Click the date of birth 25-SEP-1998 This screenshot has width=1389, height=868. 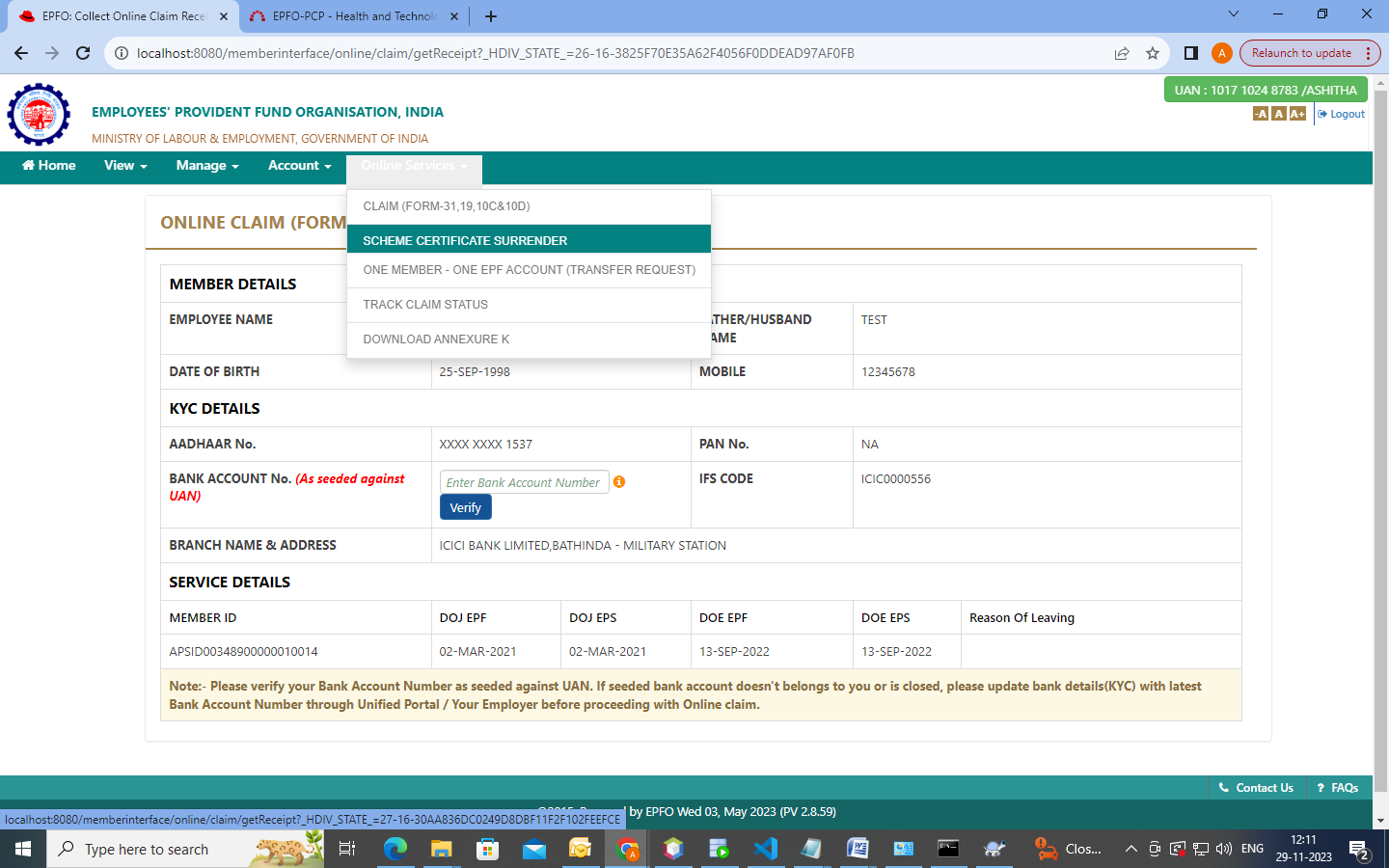pos(475,372)
